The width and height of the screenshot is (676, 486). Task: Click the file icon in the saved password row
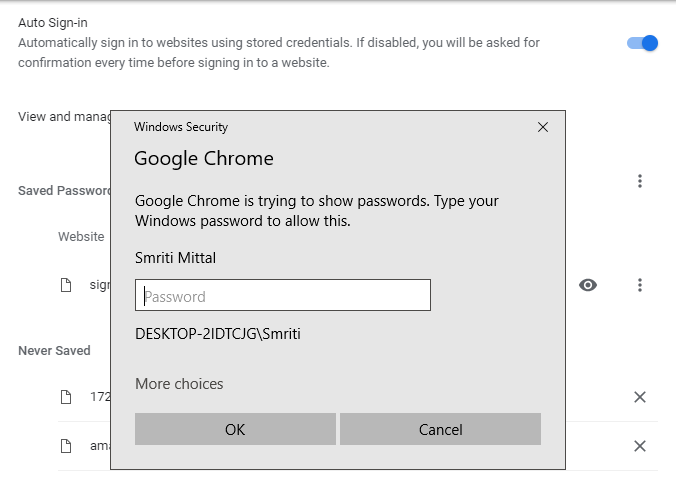coord(66,285)
